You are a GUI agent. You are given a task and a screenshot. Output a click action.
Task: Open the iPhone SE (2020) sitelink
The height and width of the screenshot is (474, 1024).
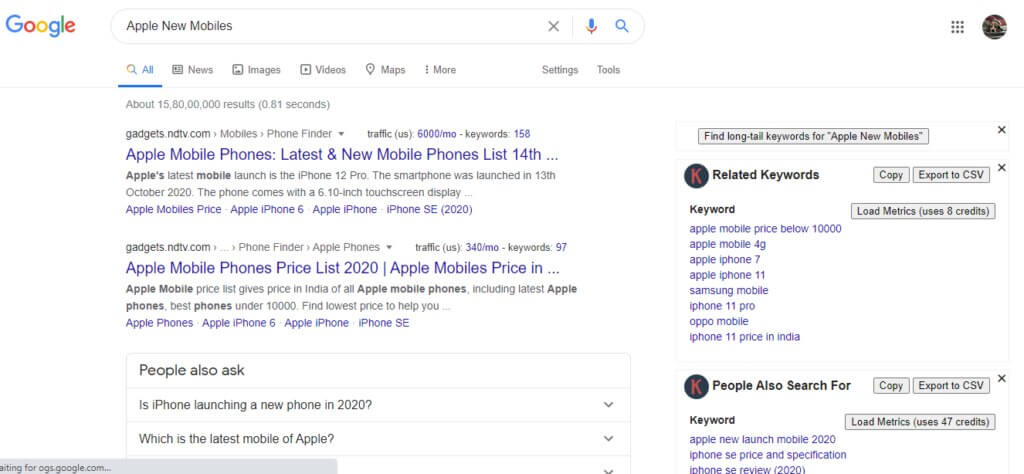coord(429,210)
